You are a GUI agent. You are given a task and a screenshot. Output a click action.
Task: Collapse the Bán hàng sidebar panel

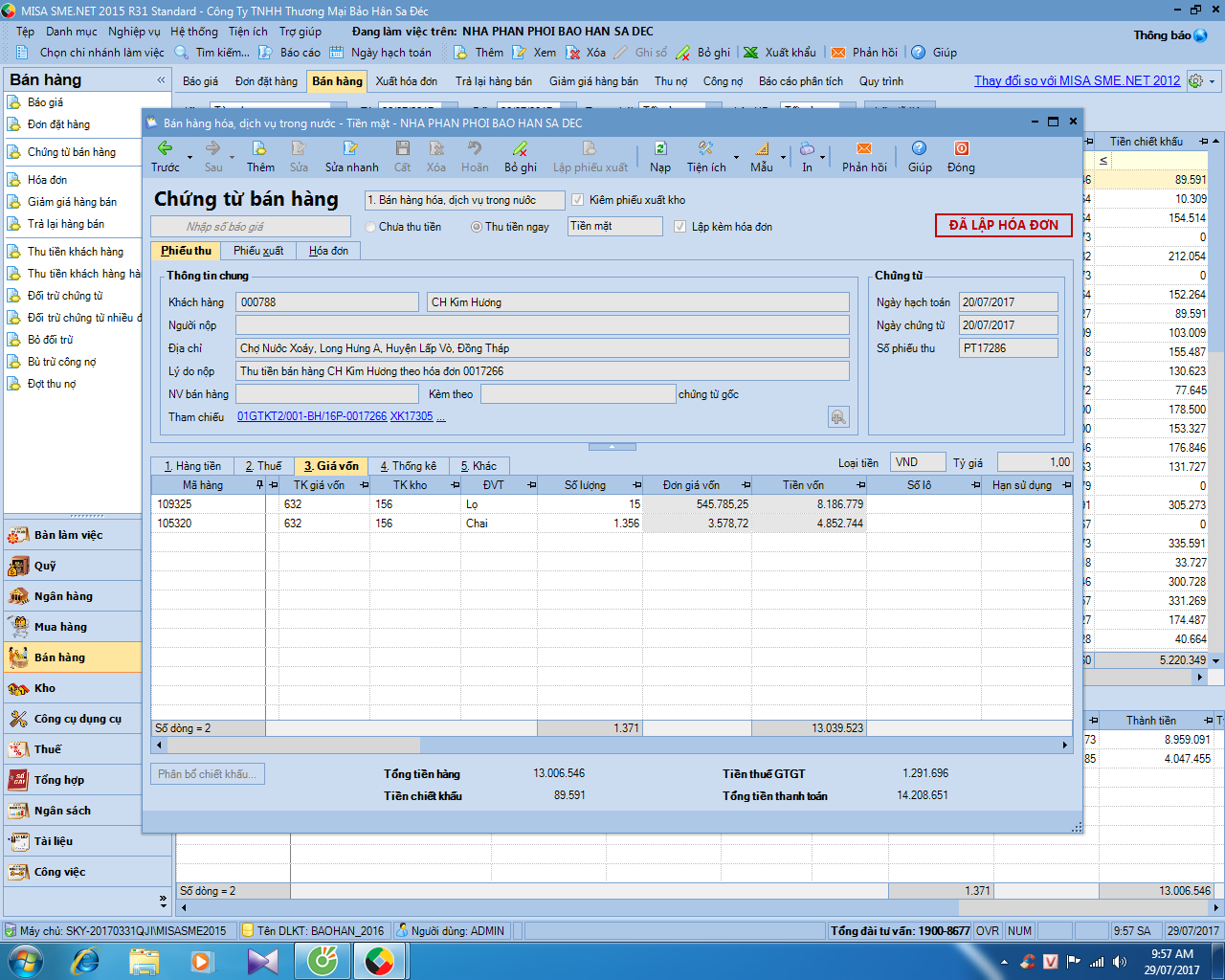(161, 79)
